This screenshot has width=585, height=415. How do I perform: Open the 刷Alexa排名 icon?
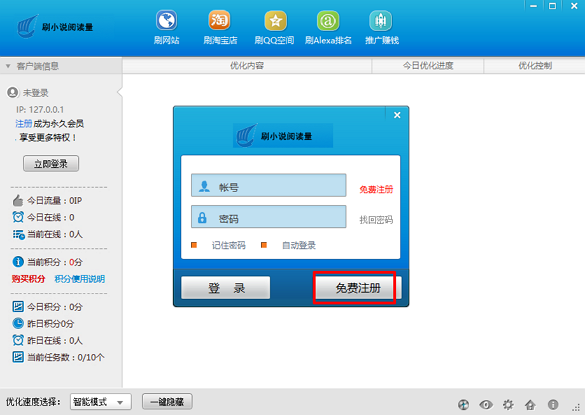coord(328,21)
